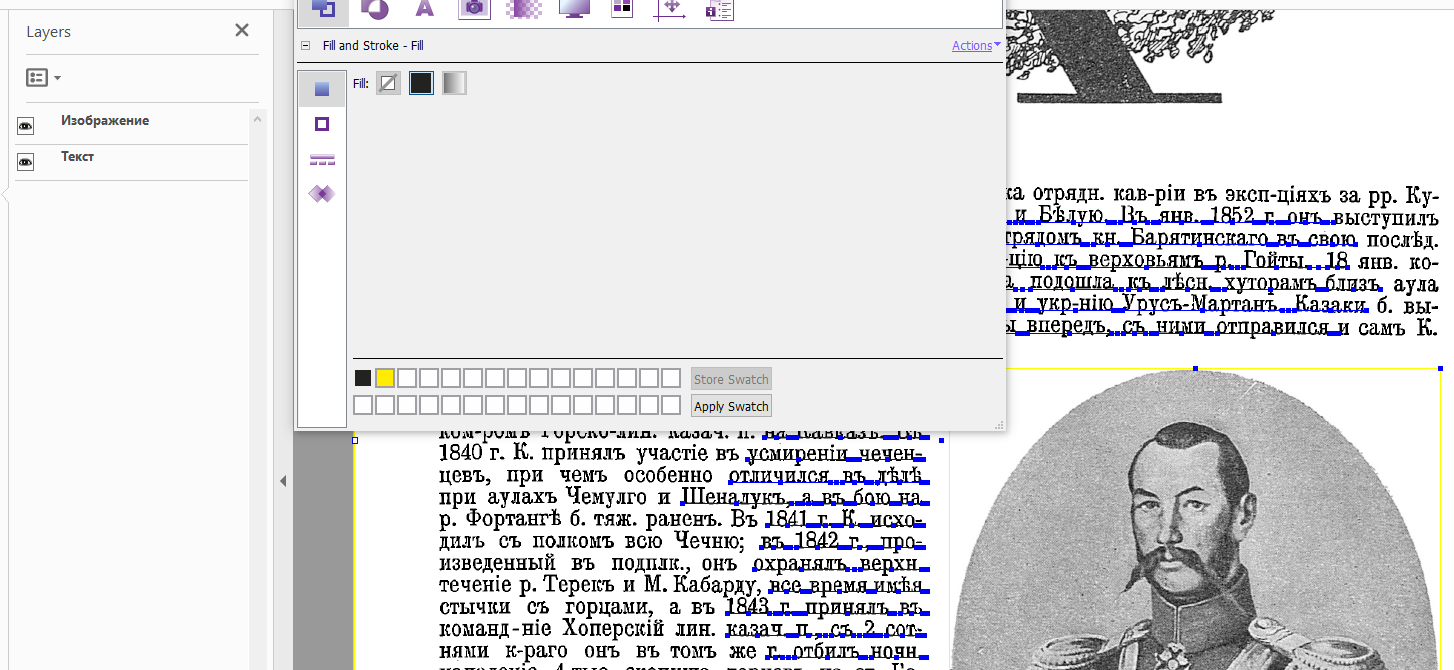Select the overlapping diamonds sub-tab
This screenshot has height=670, width=1454.
coord(322,194)
